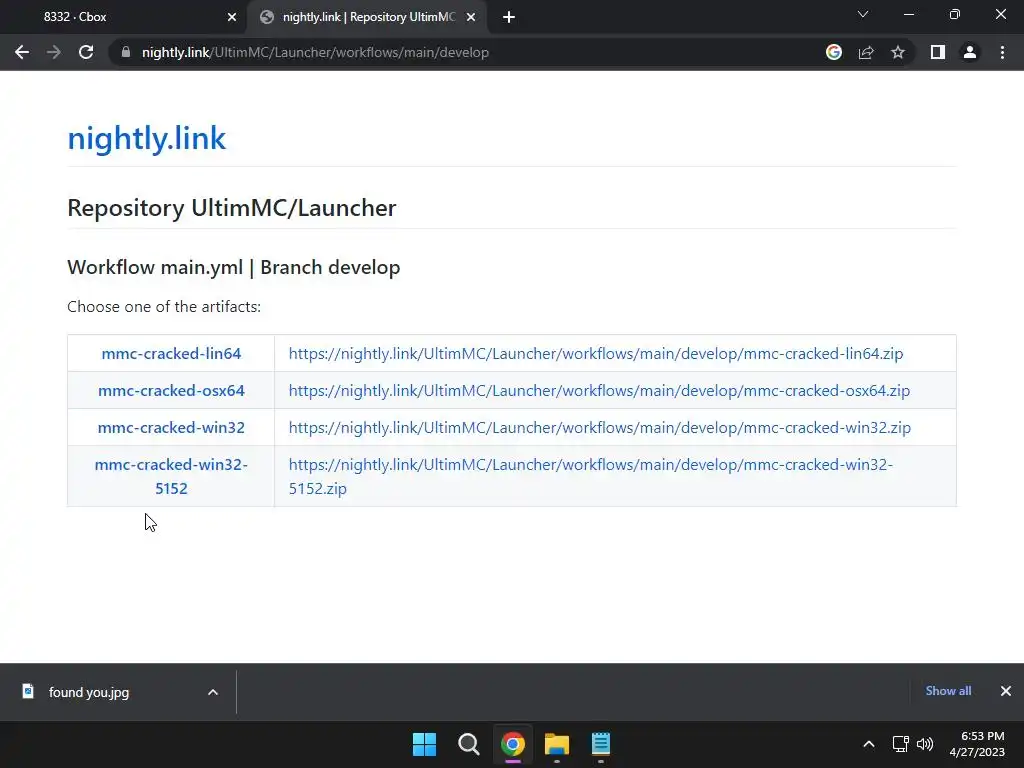1024x768 pixels.
Task: Click the forward navigation arrow
Action: click(x=54, y=52)
